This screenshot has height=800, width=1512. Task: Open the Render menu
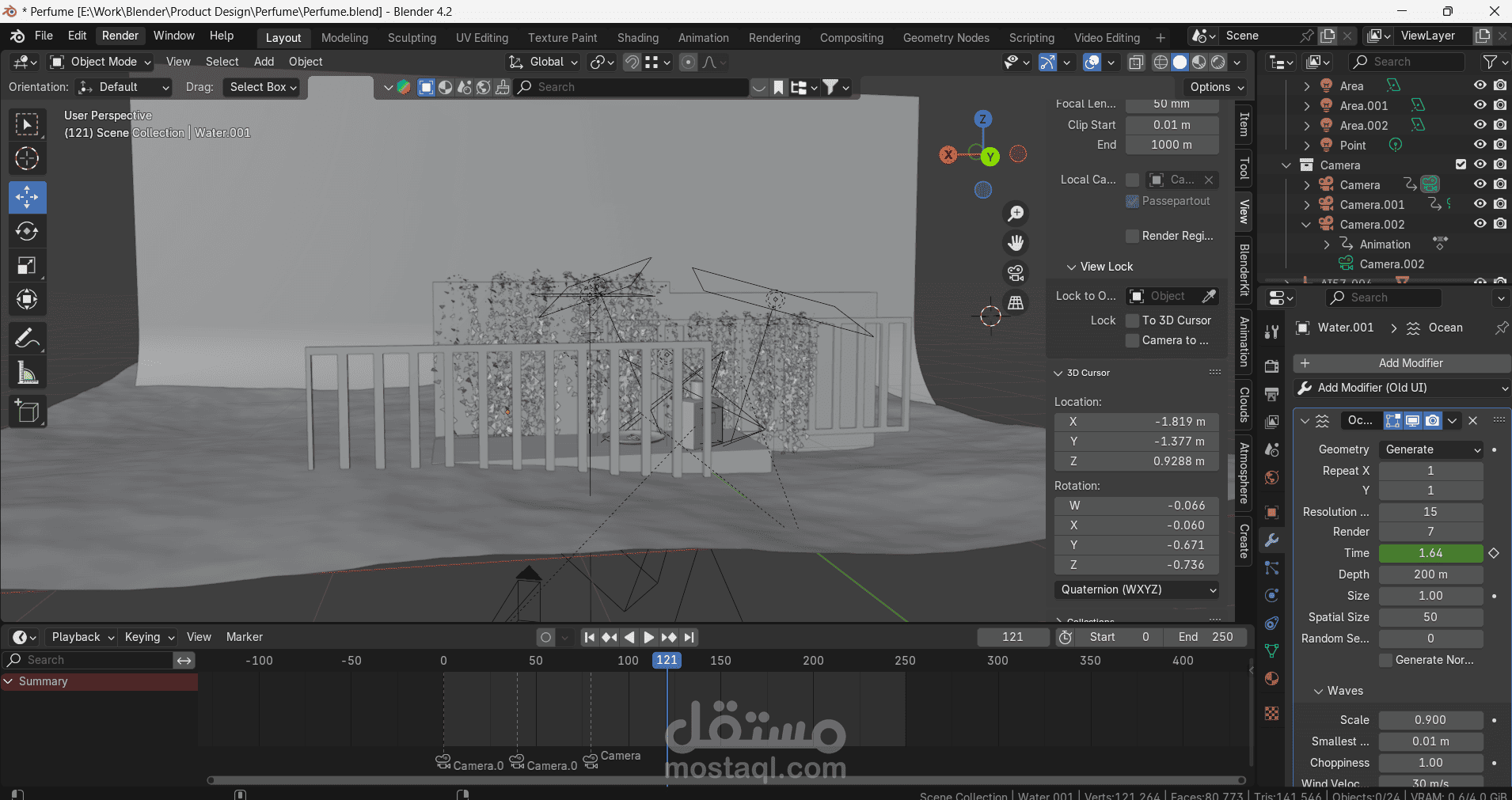pos(120,36)
